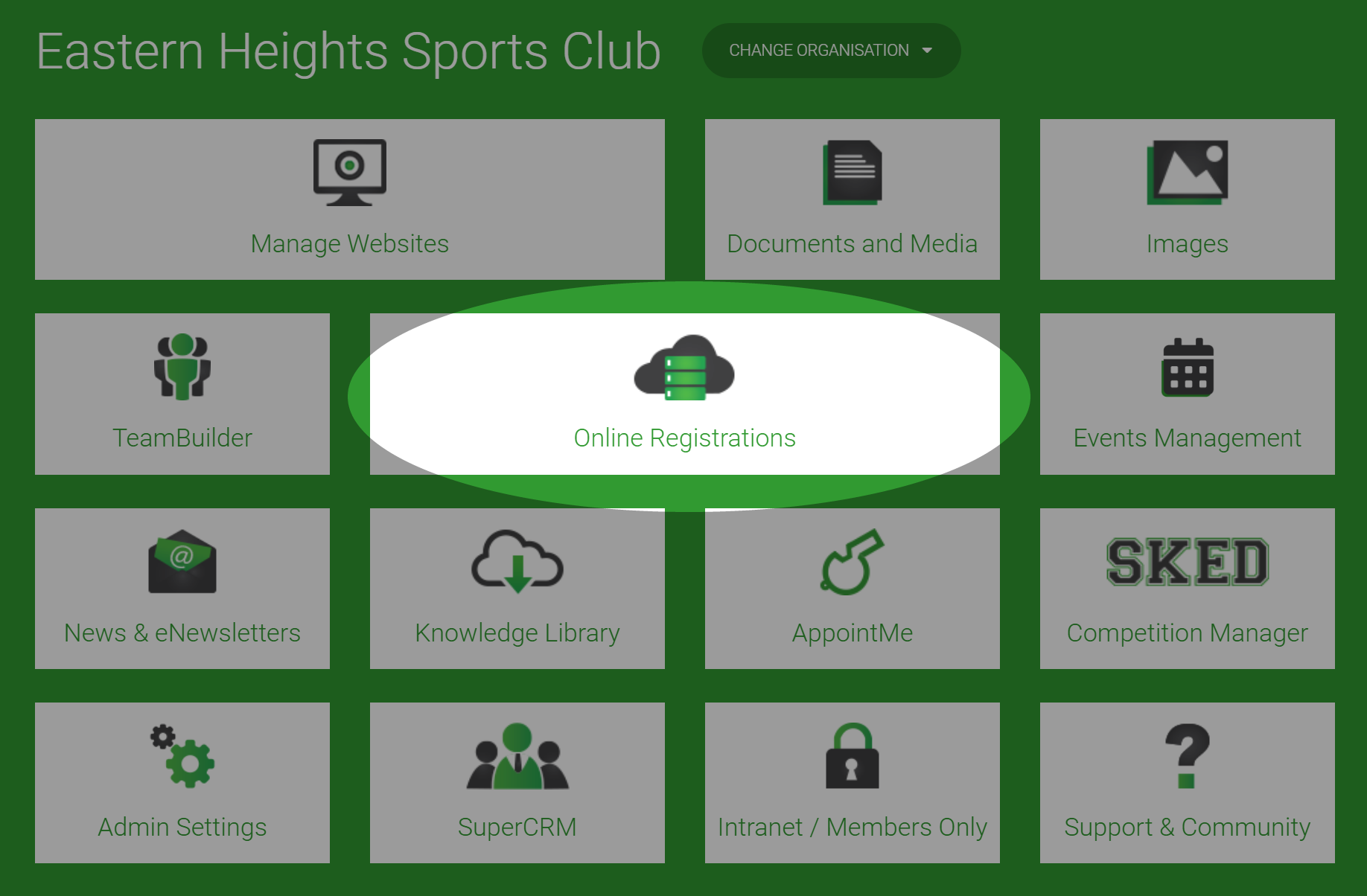Click the SKED logo icon
The image size is (1367, 896).
pos(1188,562)
